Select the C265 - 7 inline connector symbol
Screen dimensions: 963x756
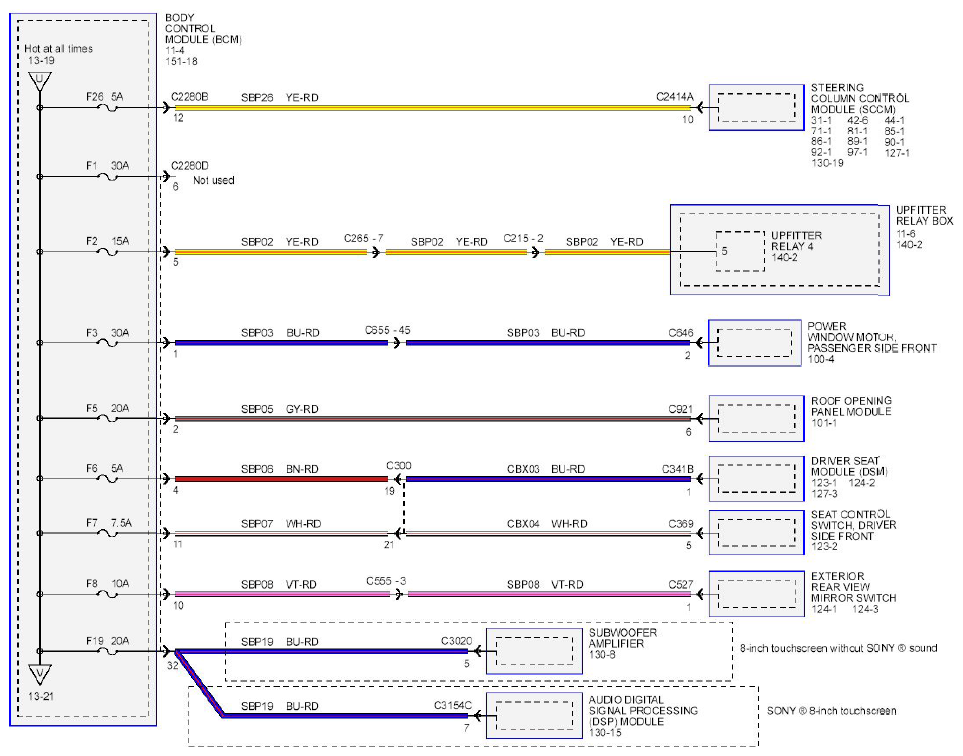[x=376, y=252]
